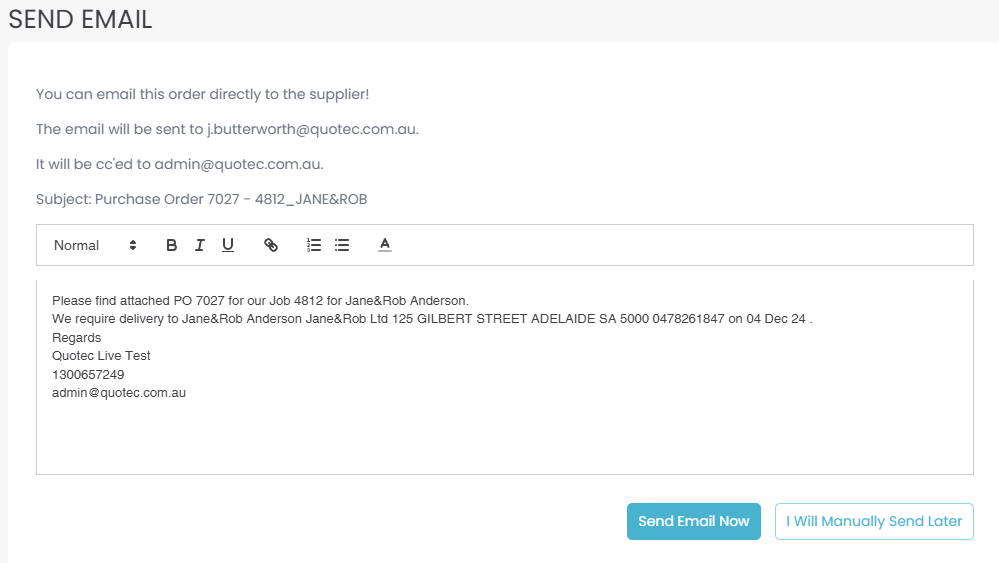Toggle bold formatting in the editor
Image resolution: width=999 pixels, height=563 pixels.
click(172, 245)
